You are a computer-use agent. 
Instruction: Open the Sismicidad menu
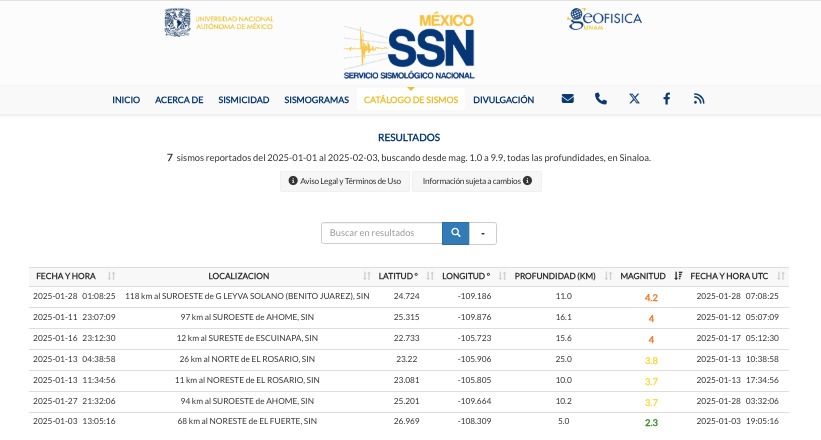click(243, 100)
